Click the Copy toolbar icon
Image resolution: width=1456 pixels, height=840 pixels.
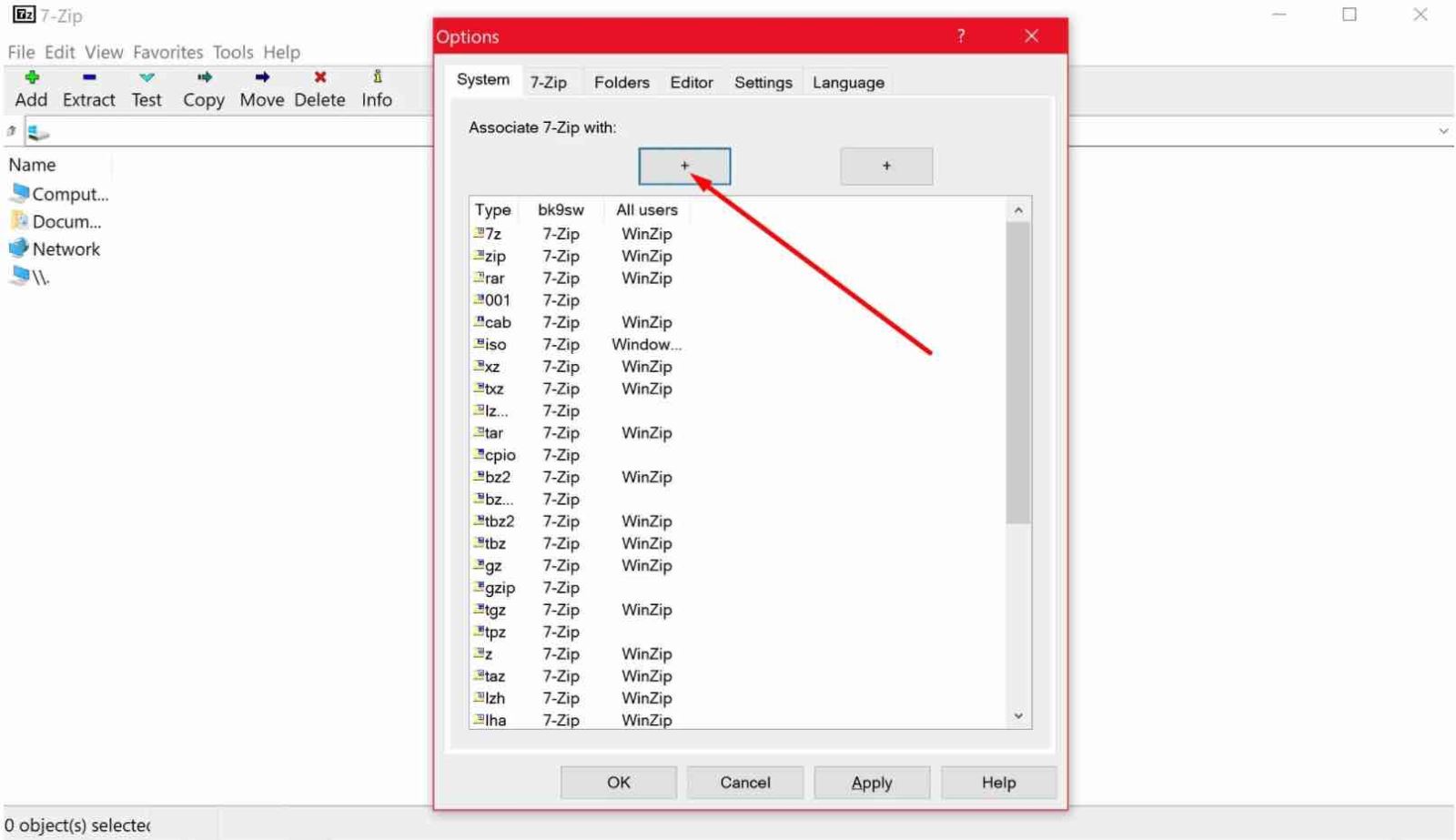click(x=204, y=77)
